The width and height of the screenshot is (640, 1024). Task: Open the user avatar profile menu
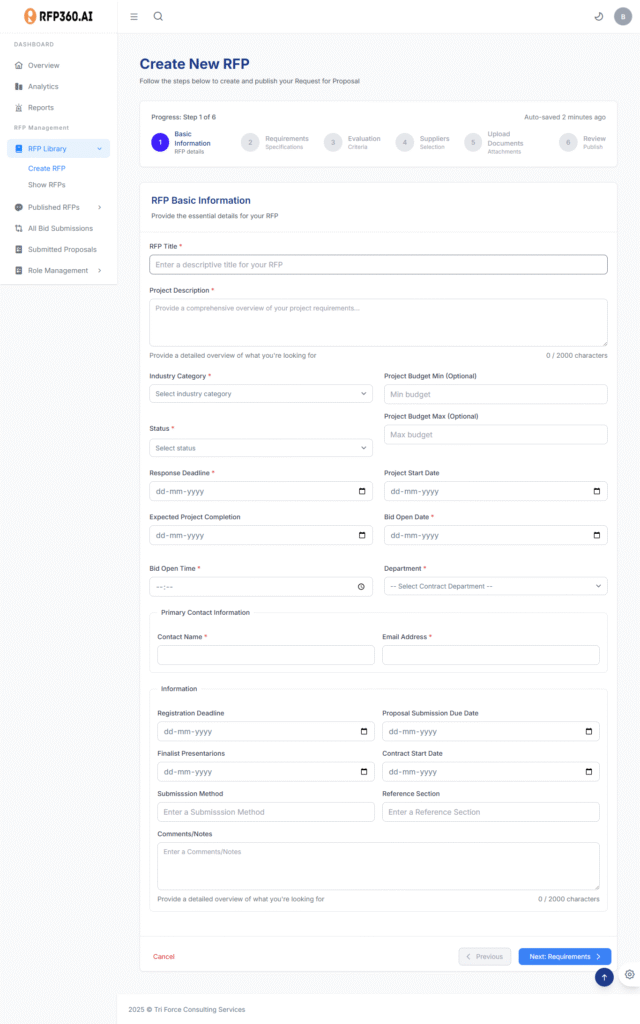point(623,16)
